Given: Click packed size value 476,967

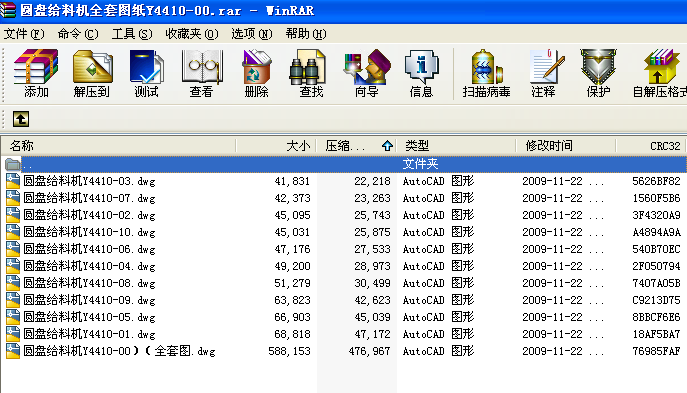Looking at the screenshot, I should pos(369,351).
